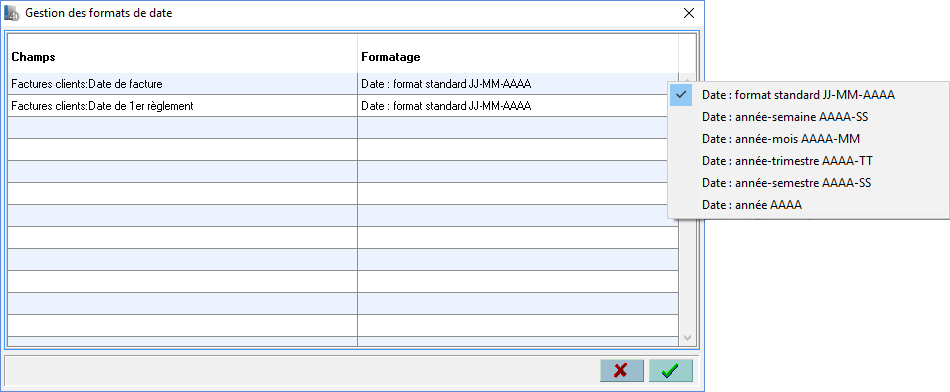Select 'Date : année-trimestre AAAA-TT' option
The width and height of the screenshot is (950, 392).
click(809, 161)
